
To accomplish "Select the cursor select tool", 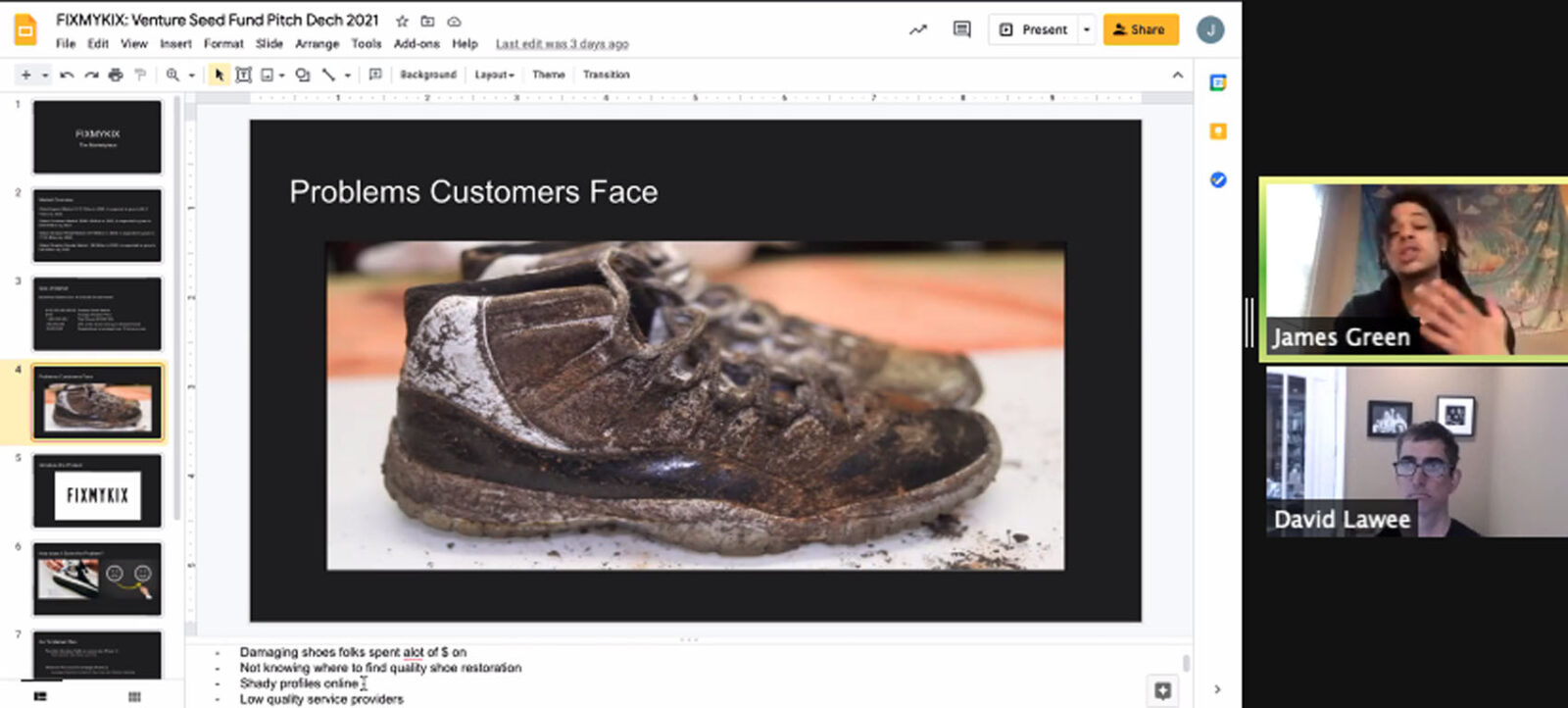I will click(219, 75).
